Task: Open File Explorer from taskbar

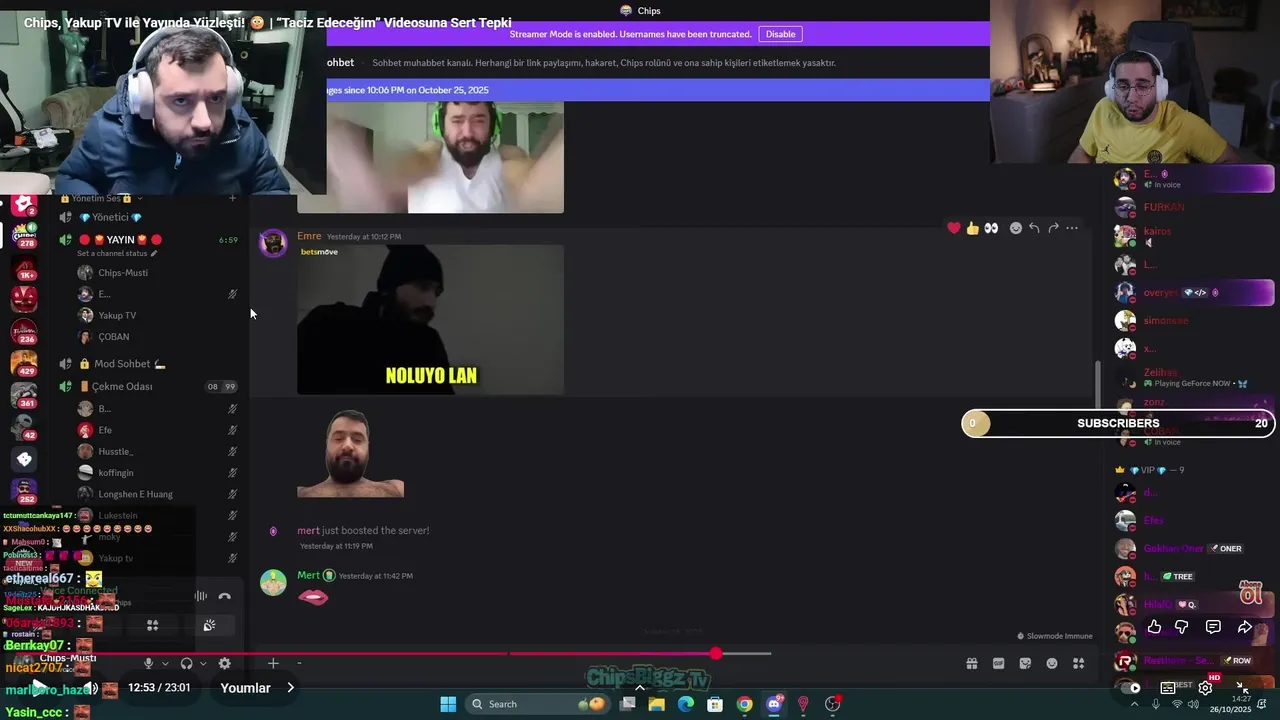Action: [x=656, y=704]
